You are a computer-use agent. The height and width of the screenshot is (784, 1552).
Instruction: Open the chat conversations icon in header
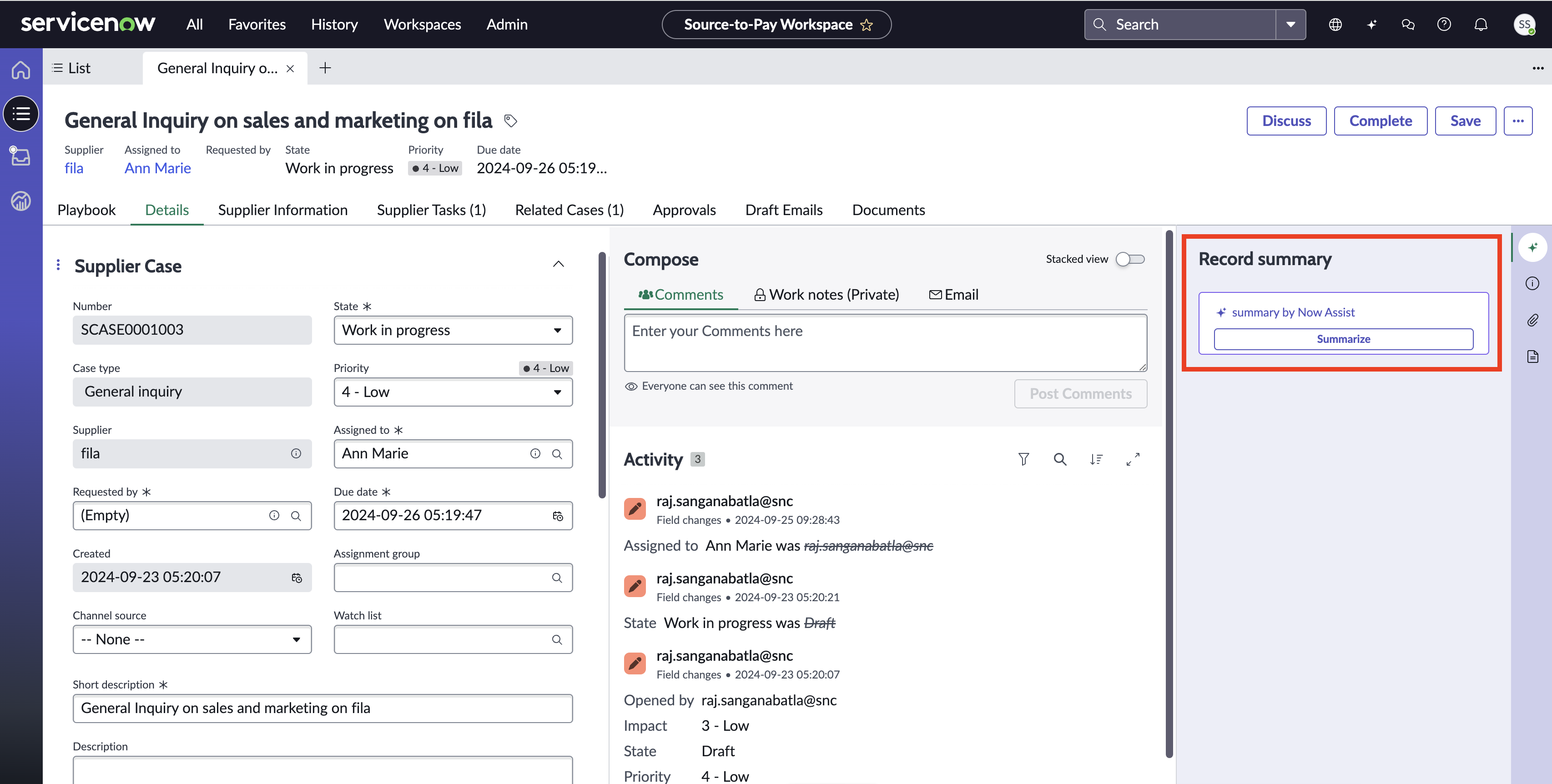pyautogui.click(x=1408, y=25)
